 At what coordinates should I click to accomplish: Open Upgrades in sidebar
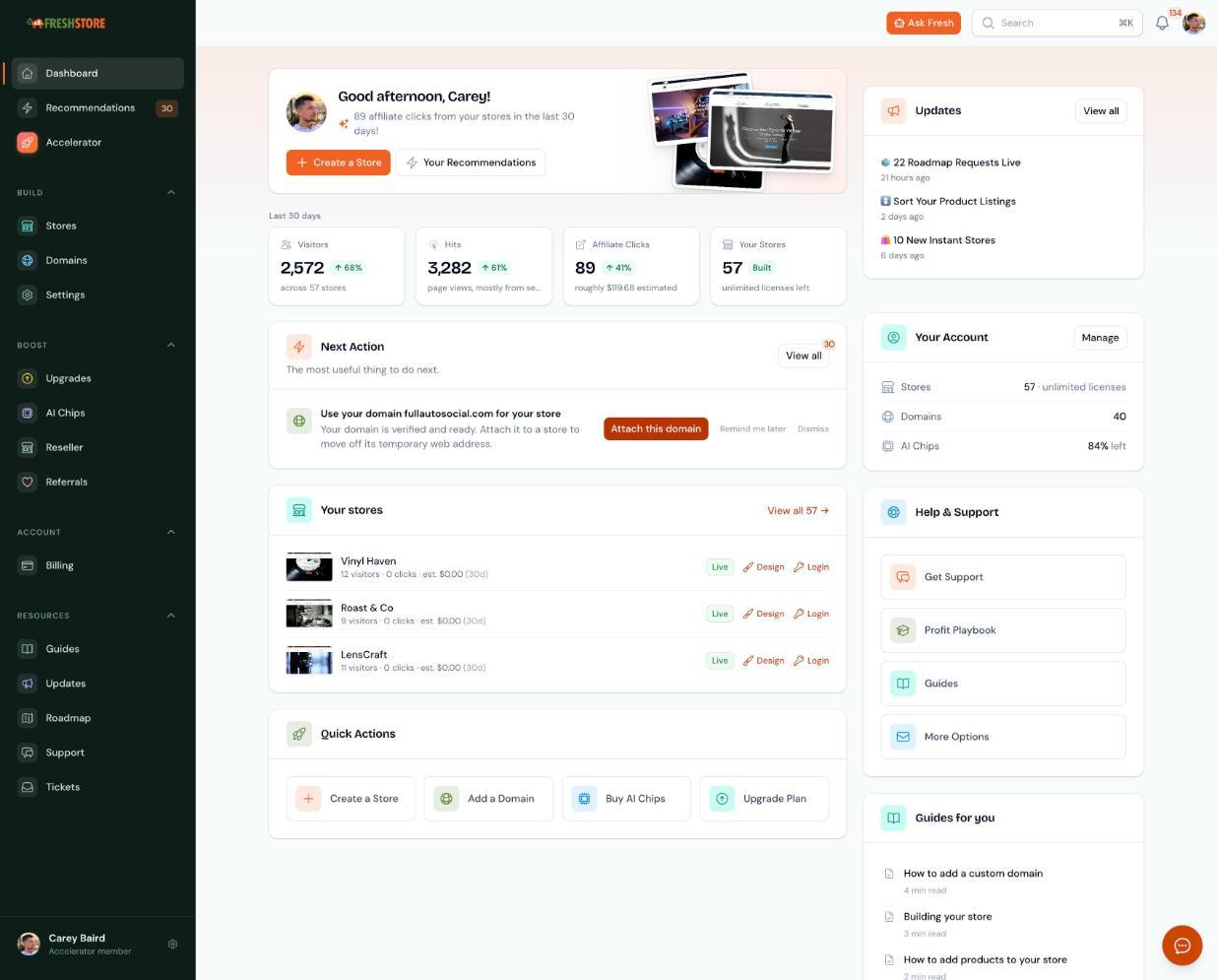[x=97, y=378]
